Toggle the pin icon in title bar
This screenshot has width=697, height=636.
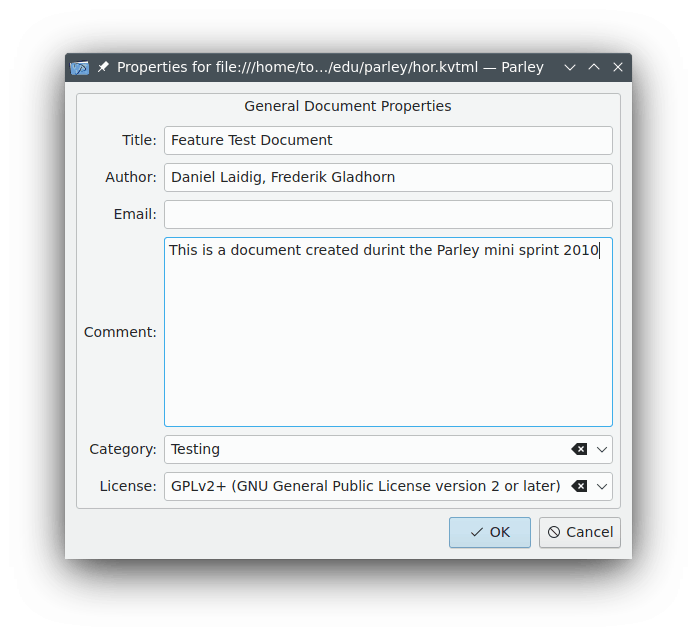(x=103, y=67)
